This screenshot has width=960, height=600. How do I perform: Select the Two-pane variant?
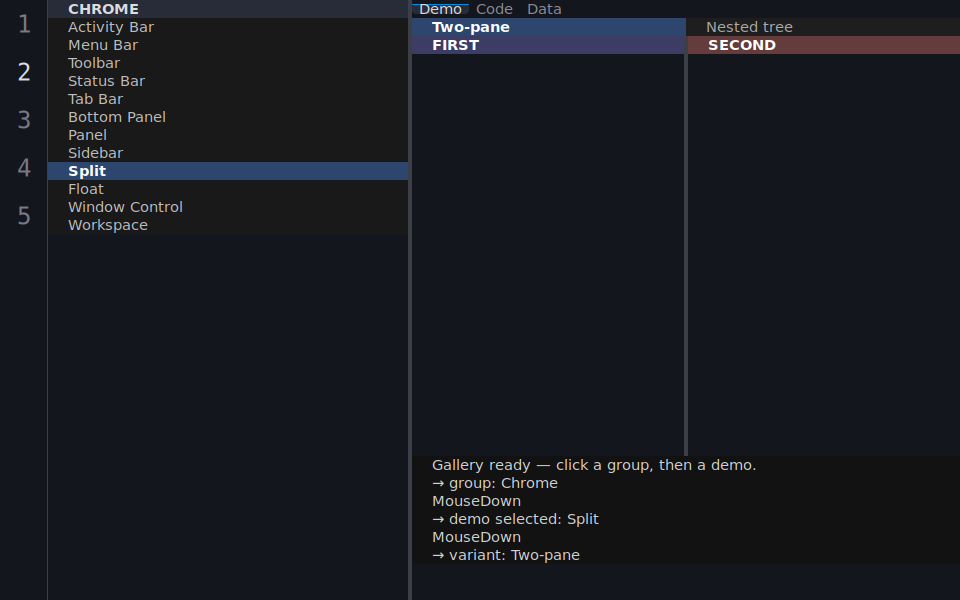click(x=549, y=27)
